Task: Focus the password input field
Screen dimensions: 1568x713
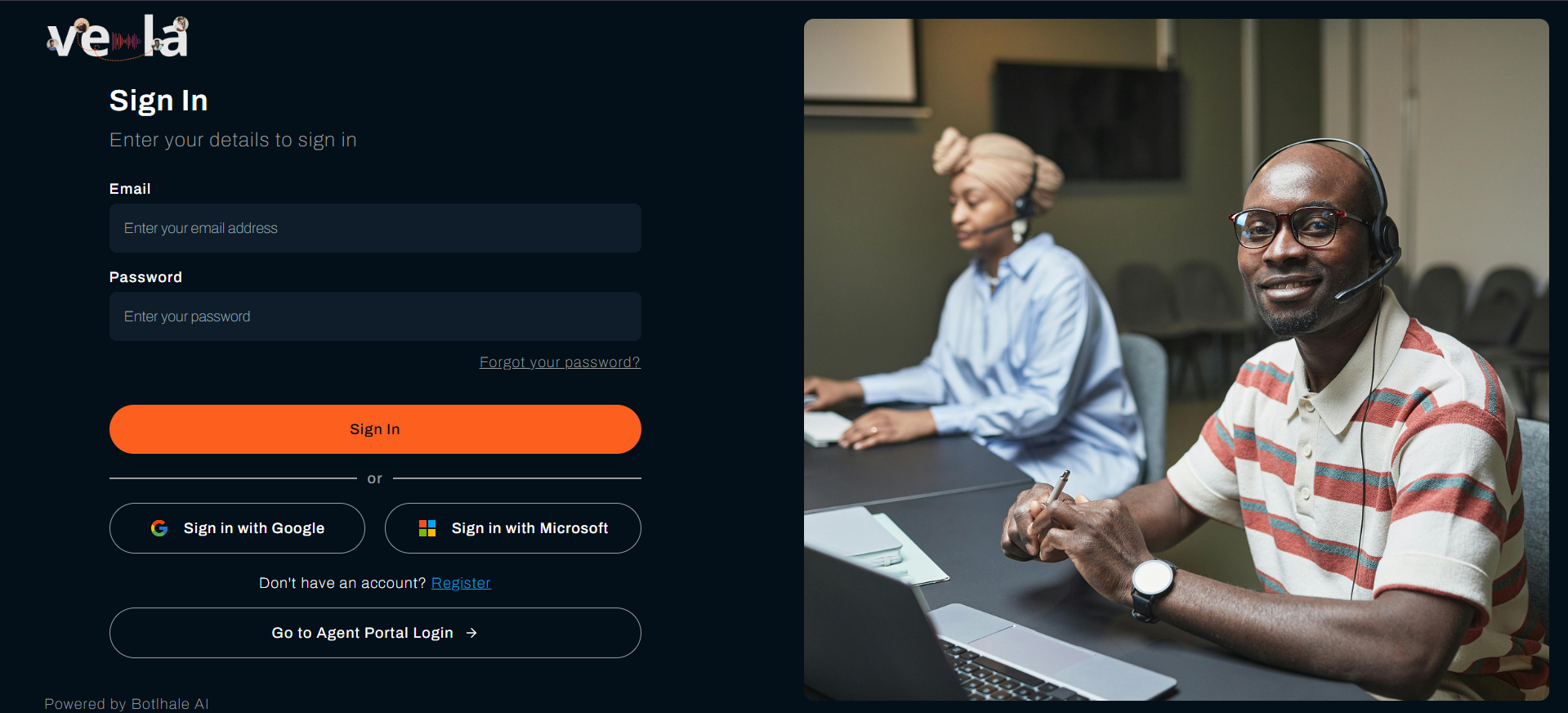Action: pos(375,316)
